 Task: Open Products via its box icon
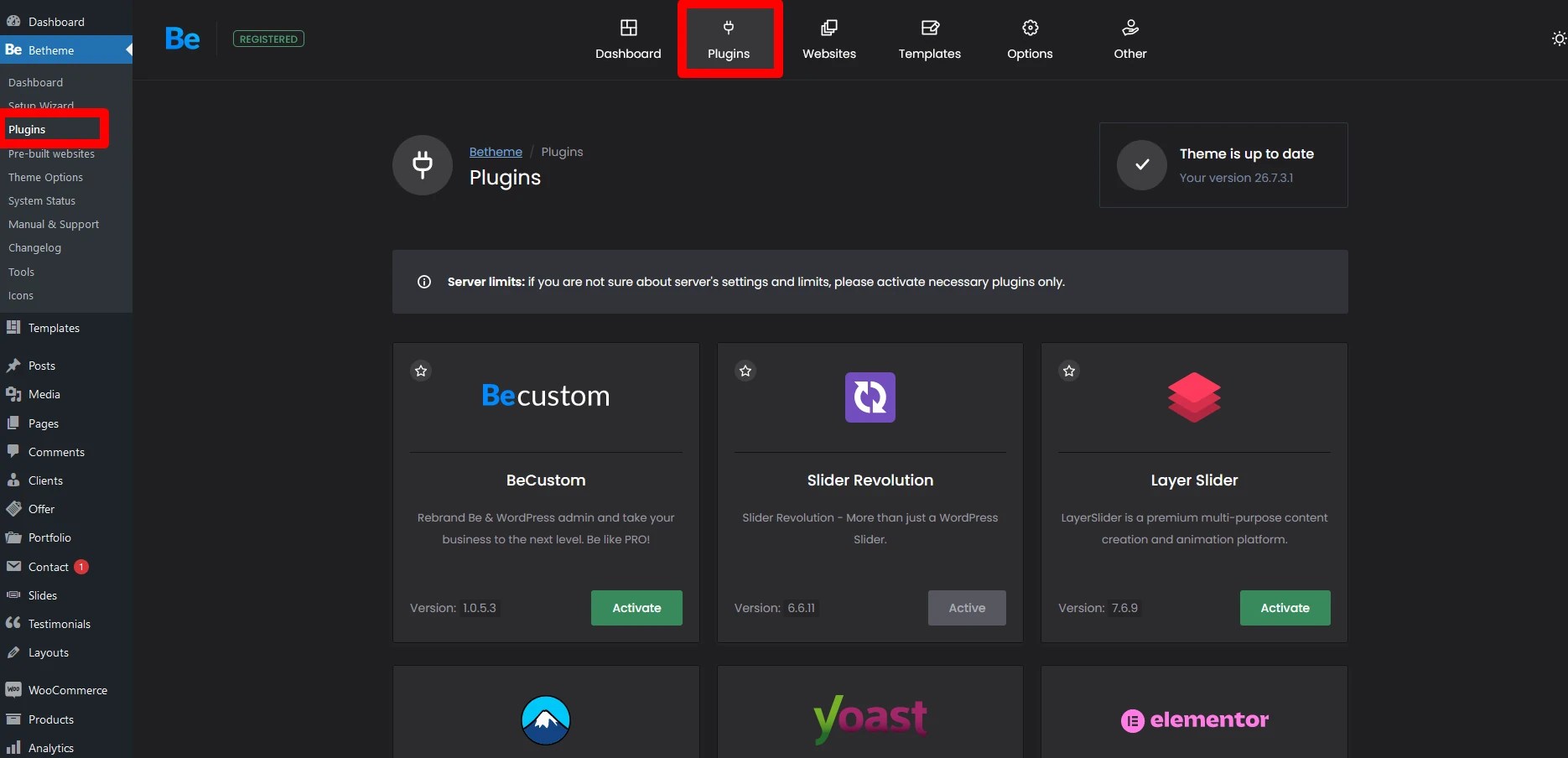click(x=13, y=719)
